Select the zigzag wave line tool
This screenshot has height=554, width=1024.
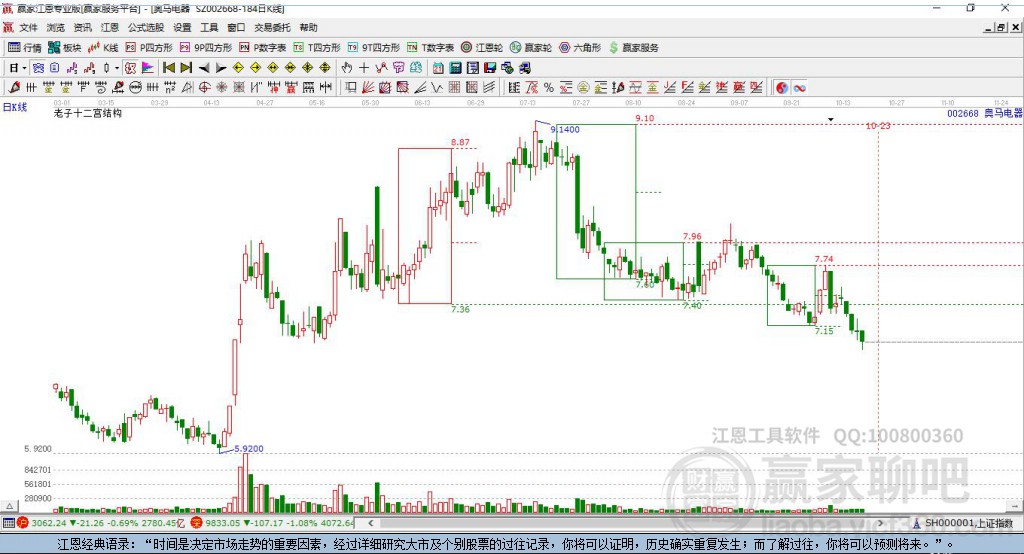click(x=436, y=88)
